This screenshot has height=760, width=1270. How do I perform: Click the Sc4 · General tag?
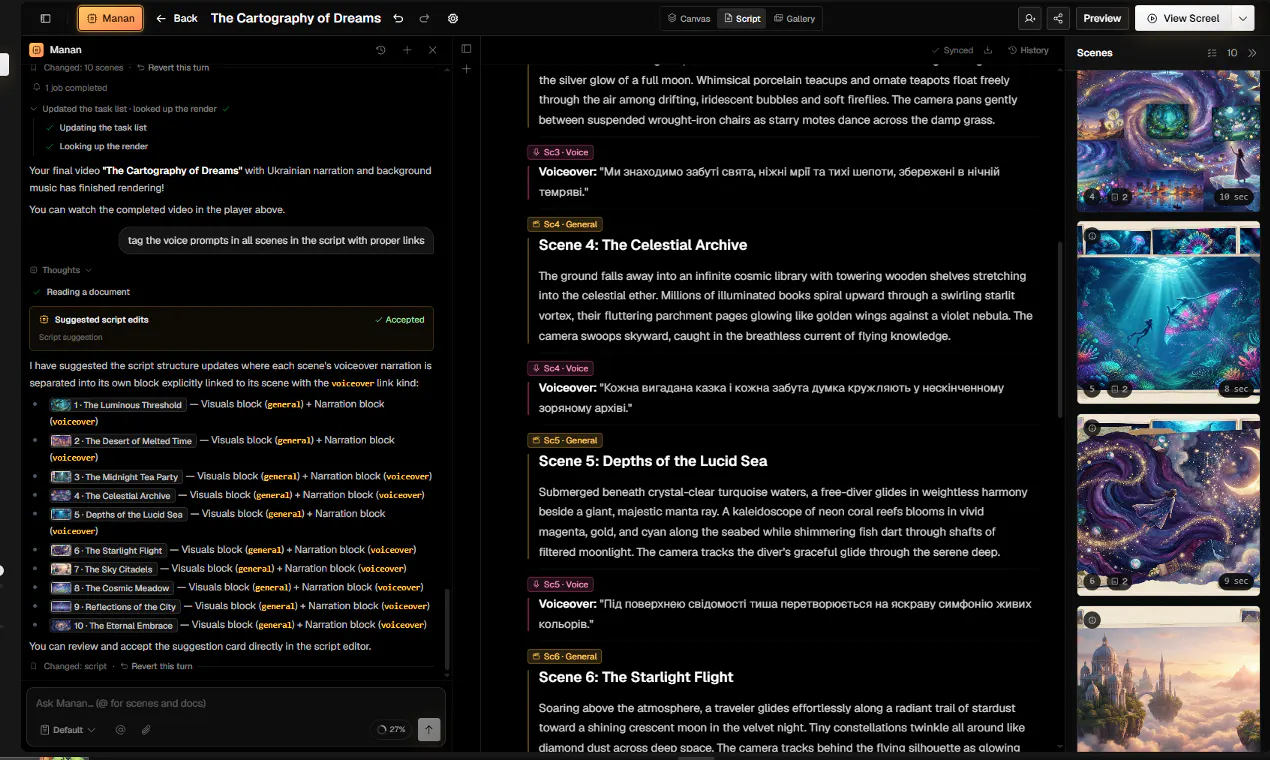coord(565,224)
